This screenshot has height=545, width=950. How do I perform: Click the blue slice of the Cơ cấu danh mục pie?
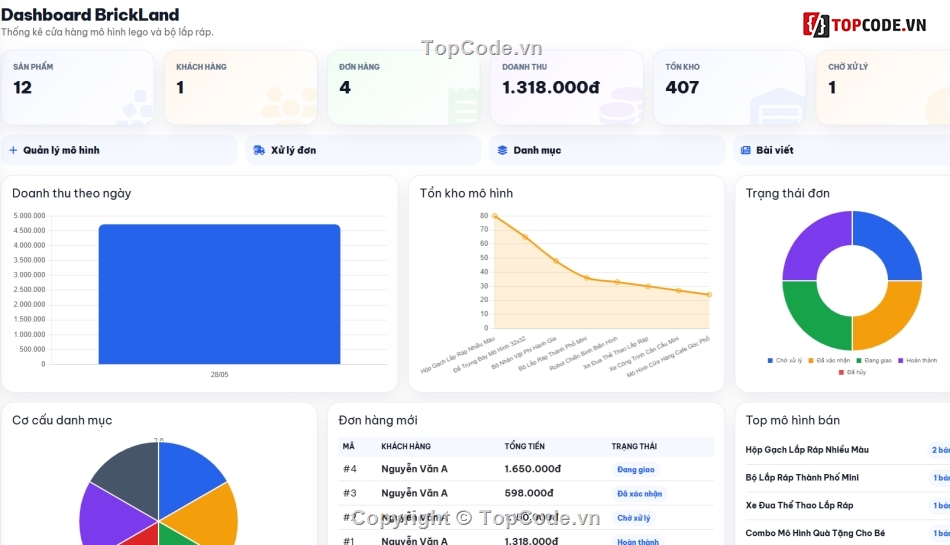pyautogui.click(x=185, y=475)
